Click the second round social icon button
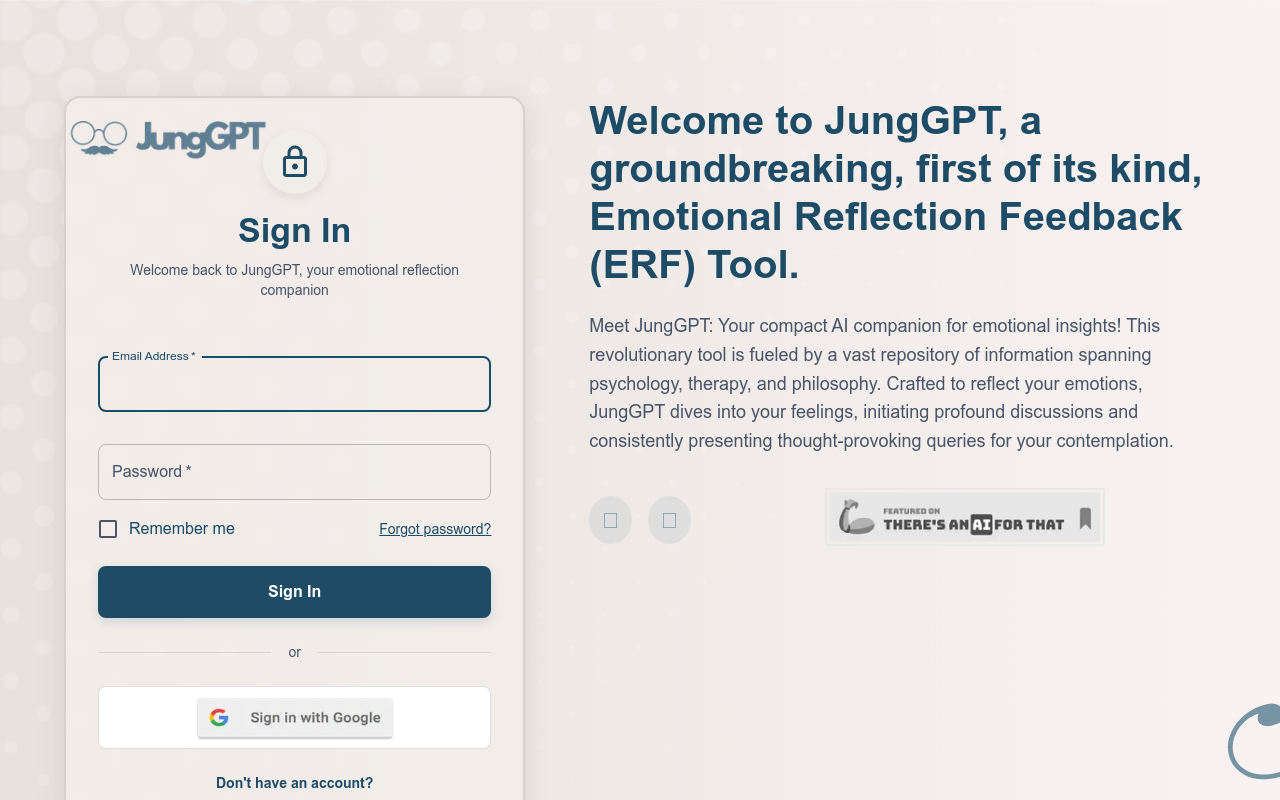1280x800 pixels. [669, 520]
